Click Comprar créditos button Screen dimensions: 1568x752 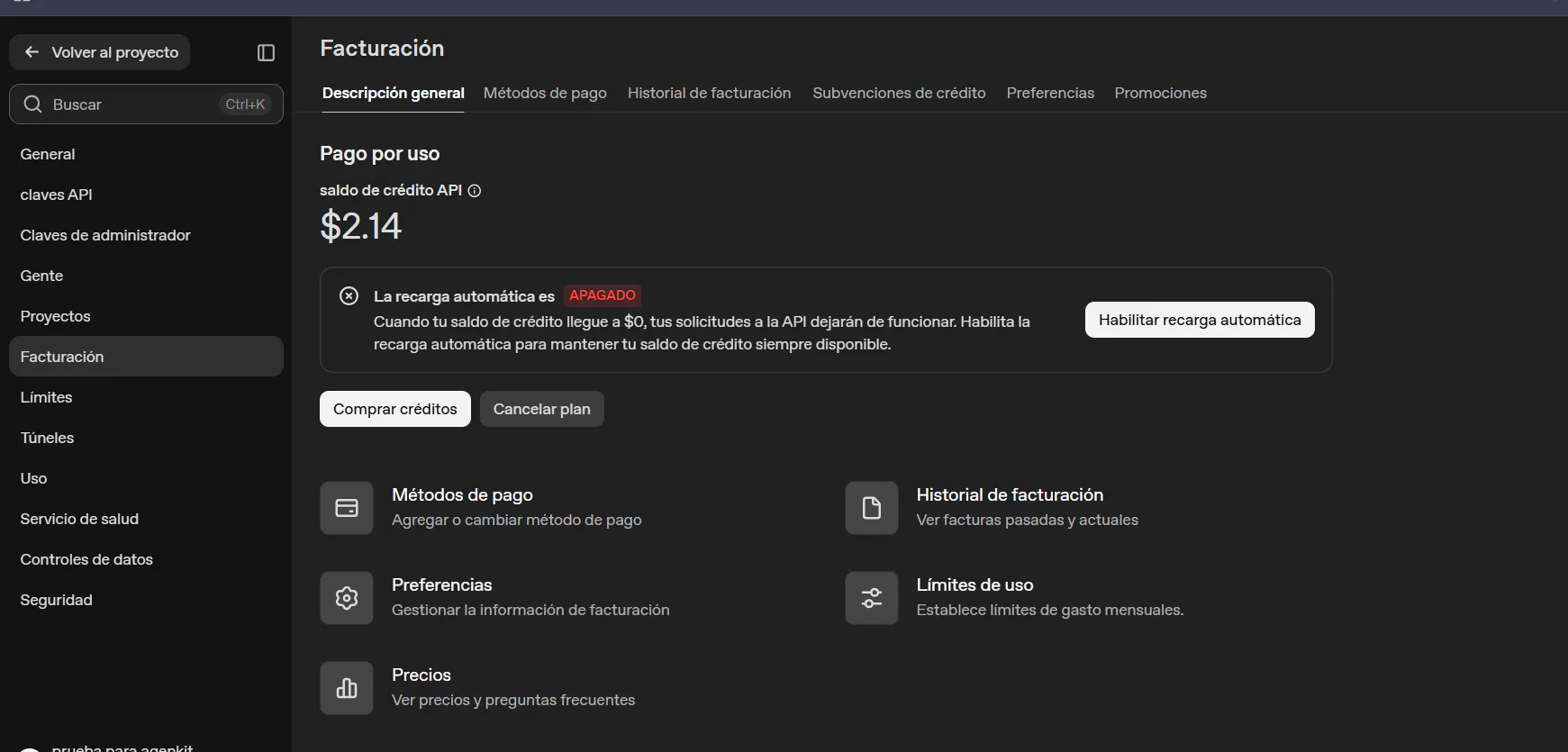click(395, 409)
